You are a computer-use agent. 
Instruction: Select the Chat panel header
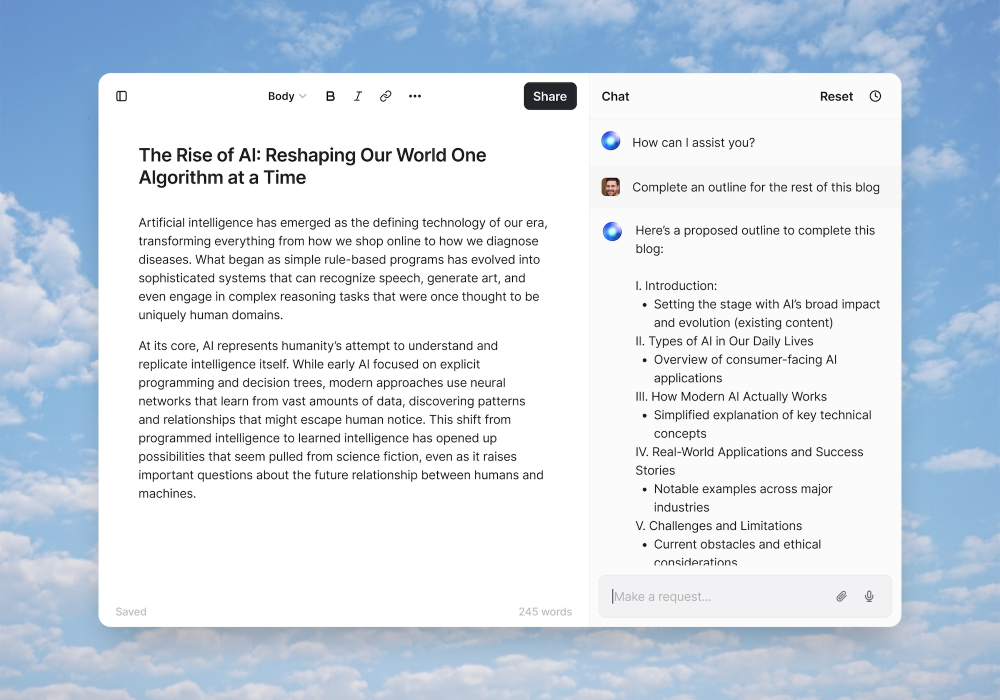(615, 96)
